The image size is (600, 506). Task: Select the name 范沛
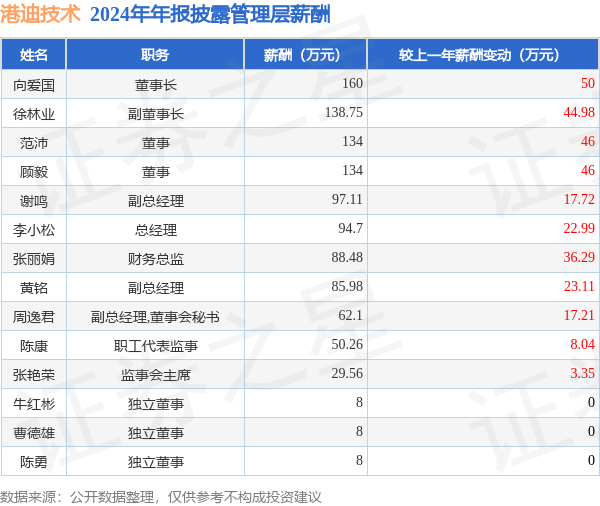pyautogui.click(x=34, y=143)
